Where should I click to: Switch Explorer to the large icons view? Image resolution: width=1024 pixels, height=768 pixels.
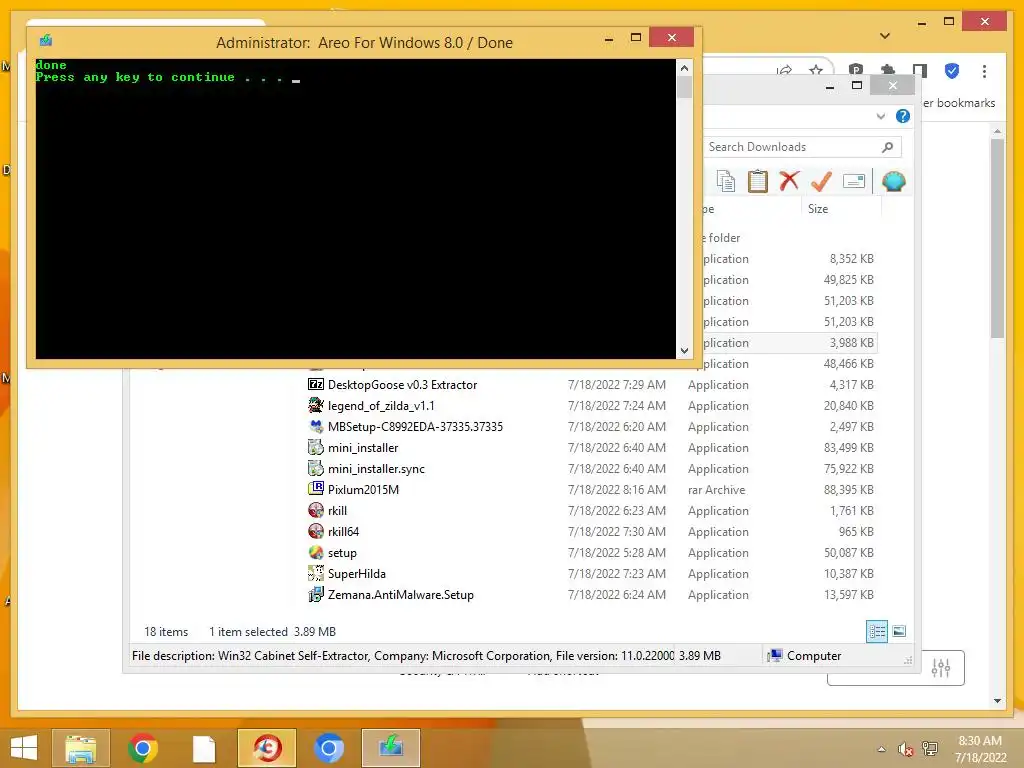point(899,631)
